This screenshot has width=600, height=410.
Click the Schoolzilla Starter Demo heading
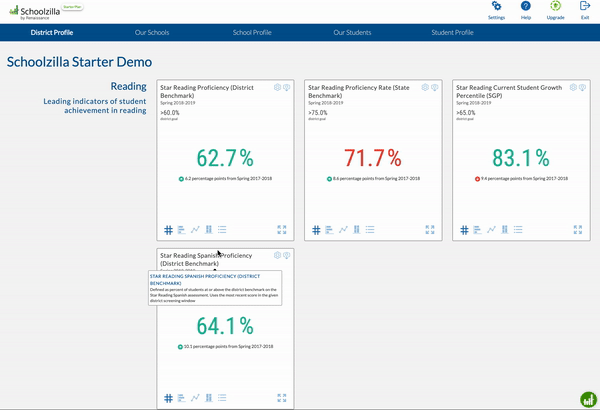pyautogui.click(x=79, y=62)
